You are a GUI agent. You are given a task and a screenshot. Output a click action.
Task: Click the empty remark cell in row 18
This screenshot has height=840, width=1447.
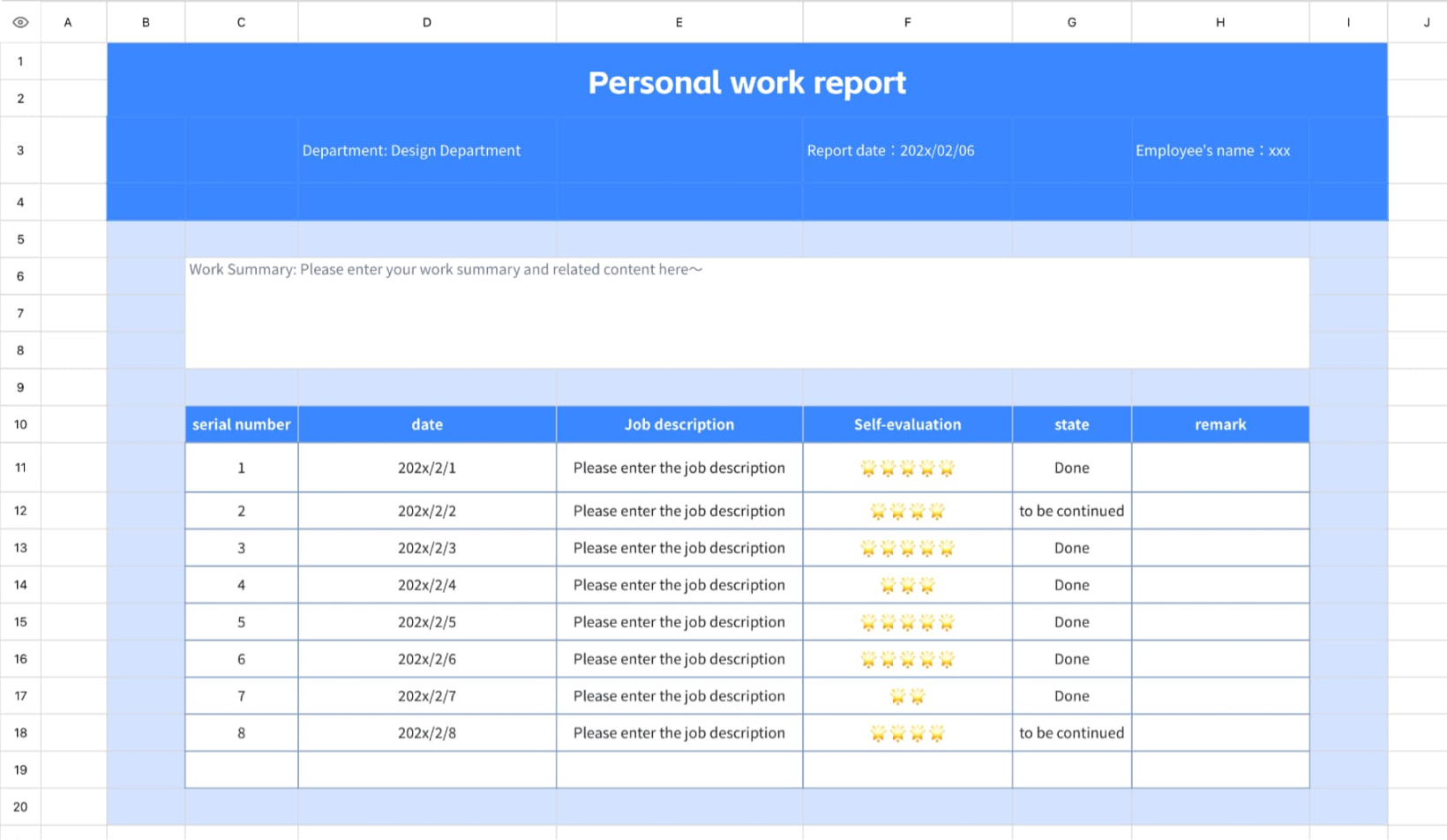click(1220, 733)
